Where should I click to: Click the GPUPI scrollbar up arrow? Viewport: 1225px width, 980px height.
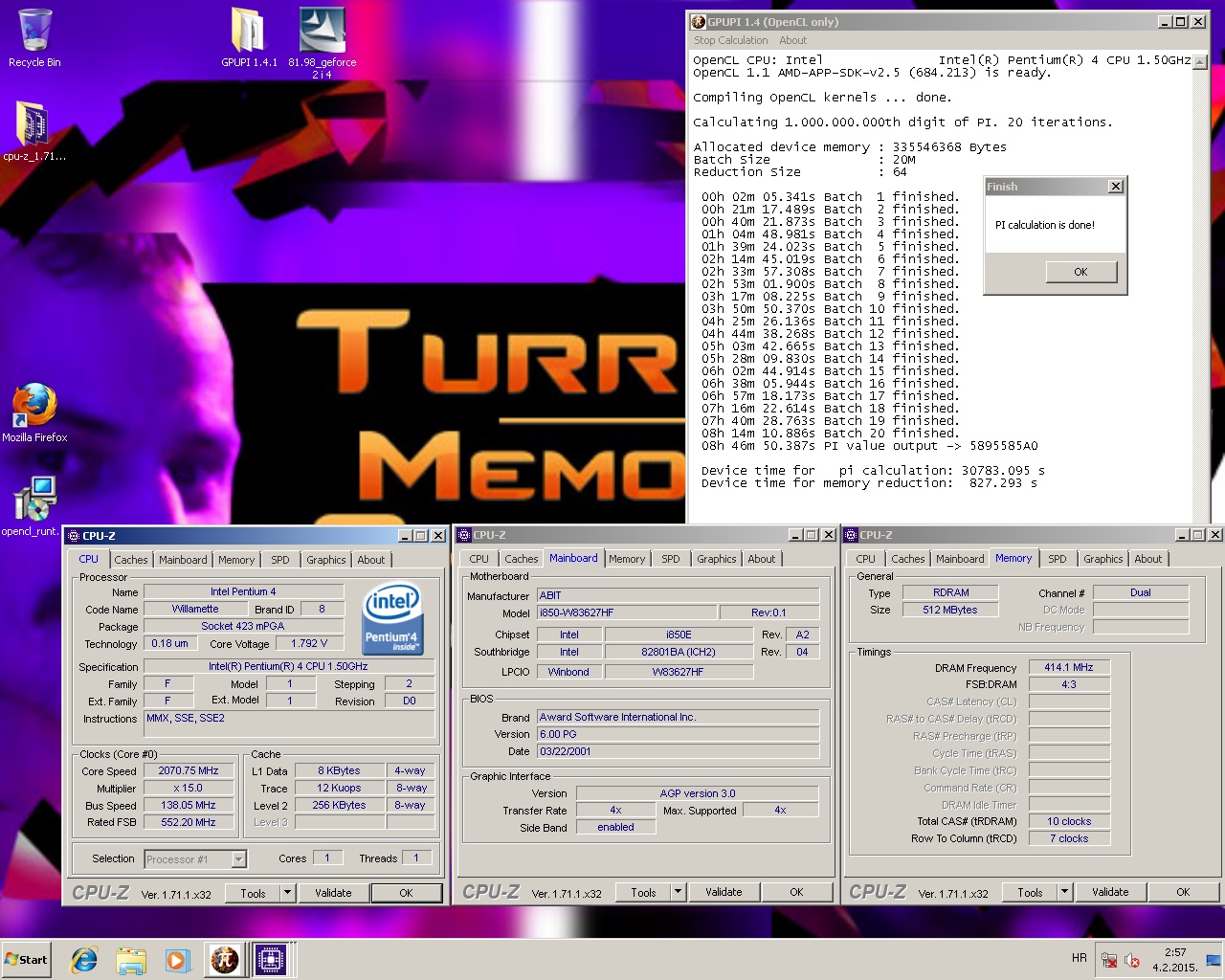(x=1200, y=61)
